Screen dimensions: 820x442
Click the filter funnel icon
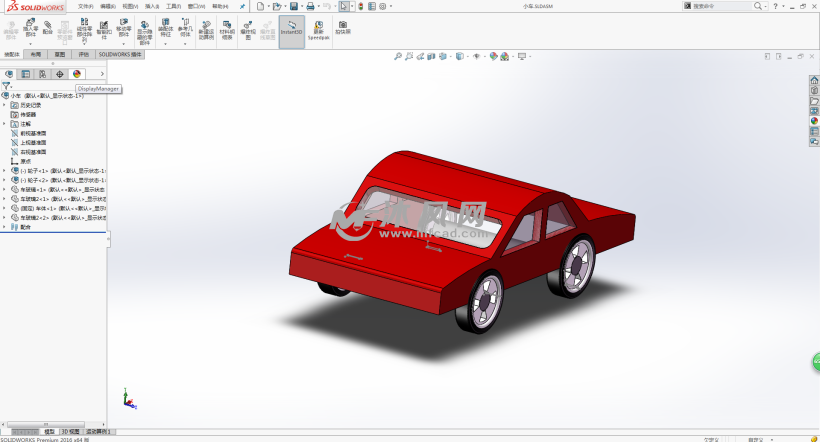point(6,85)
